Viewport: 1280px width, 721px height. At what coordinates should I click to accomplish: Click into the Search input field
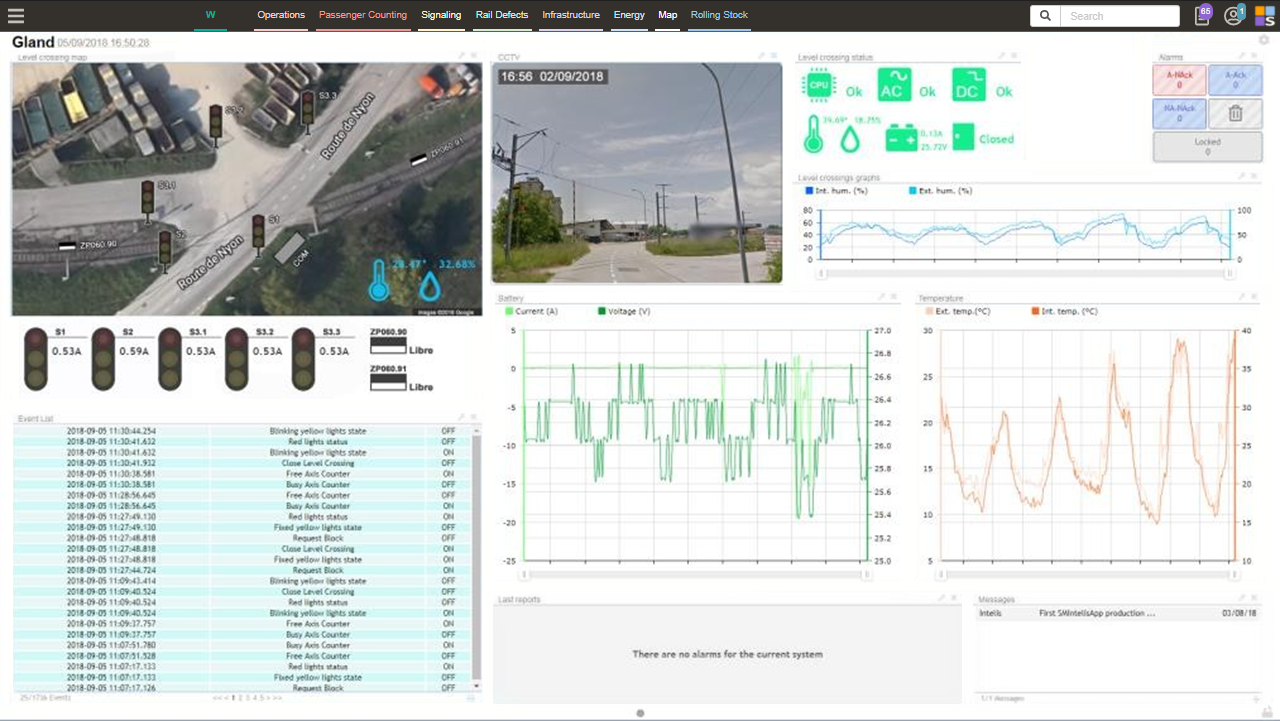[x=1120, y=16]
